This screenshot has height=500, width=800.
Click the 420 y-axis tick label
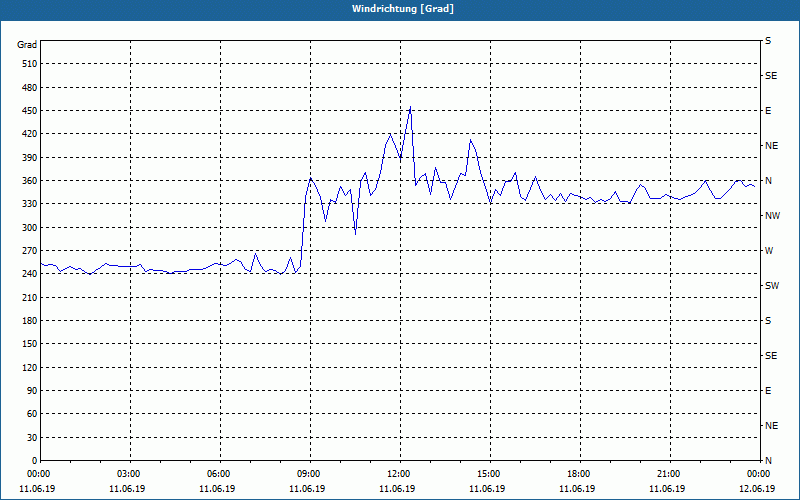(x=30, y=134)
